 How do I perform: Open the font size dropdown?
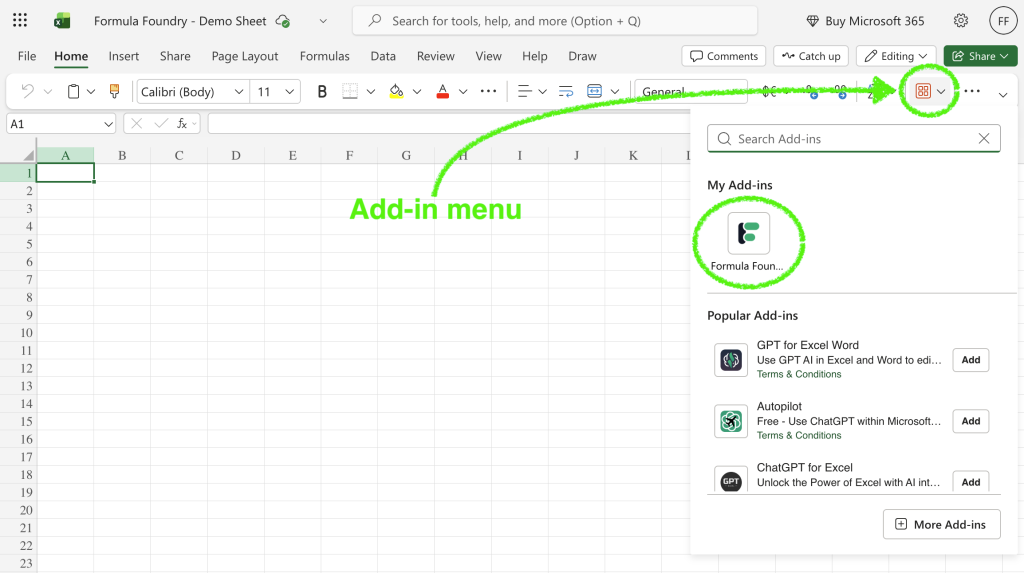pyautogui.click(x=290, y=92)
